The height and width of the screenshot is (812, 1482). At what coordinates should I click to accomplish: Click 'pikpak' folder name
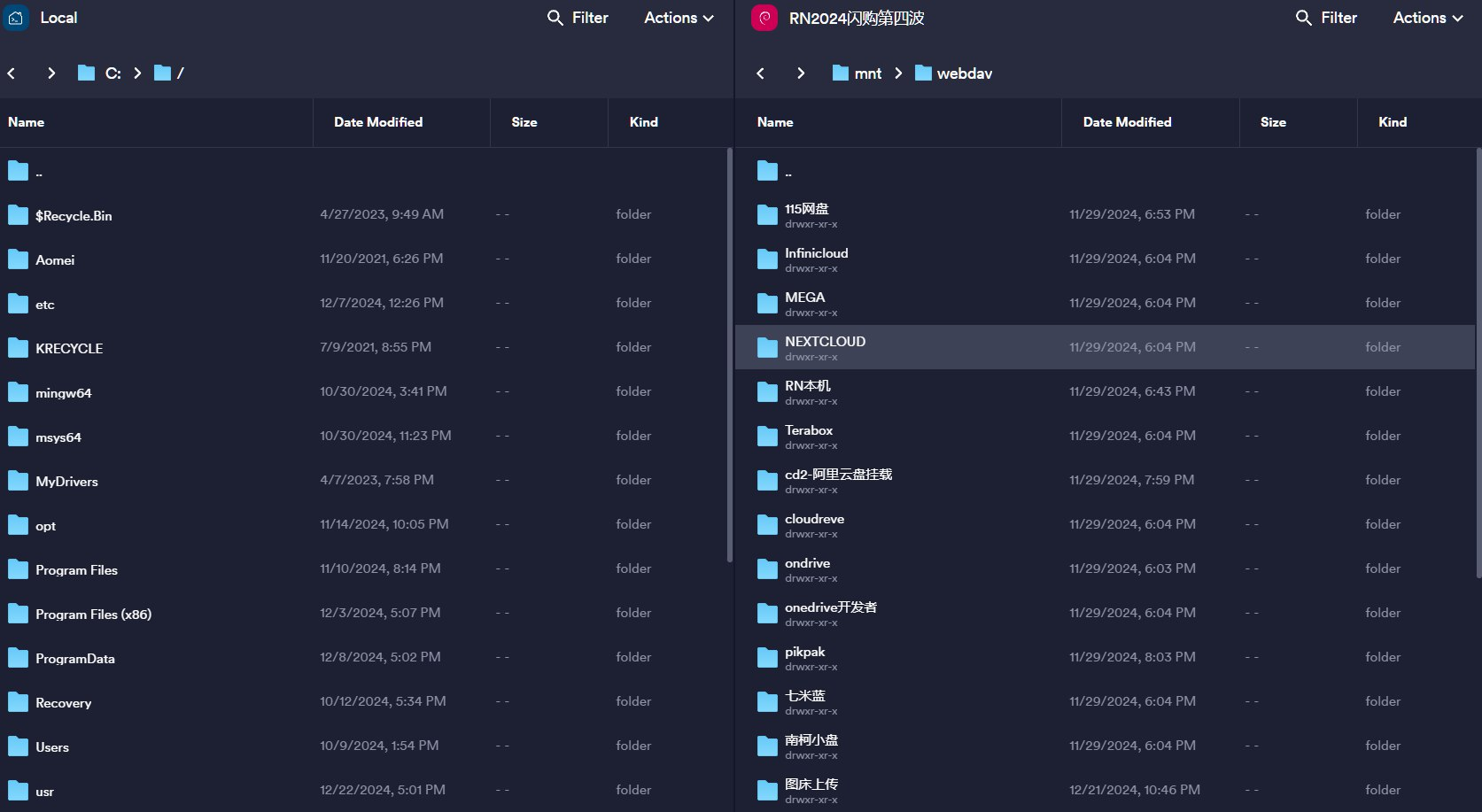(x=804, y=652)
